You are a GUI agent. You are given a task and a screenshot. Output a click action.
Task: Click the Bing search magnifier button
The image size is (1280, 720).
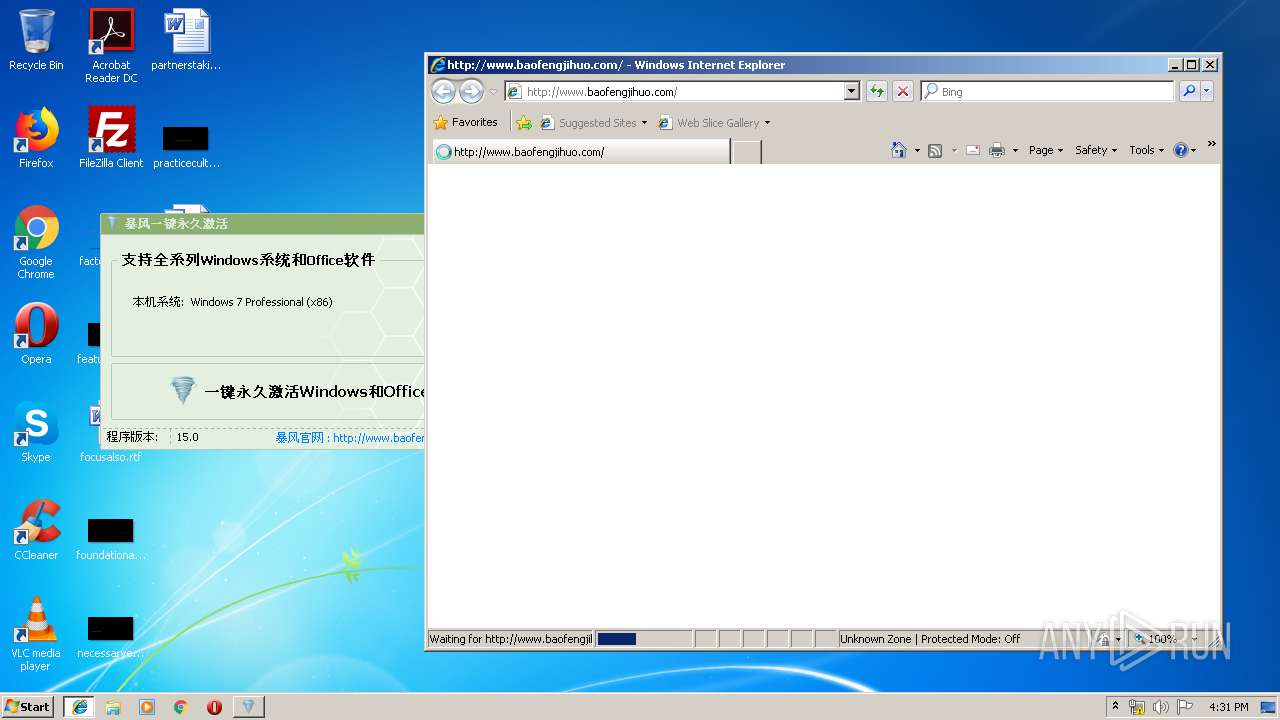1189,91
